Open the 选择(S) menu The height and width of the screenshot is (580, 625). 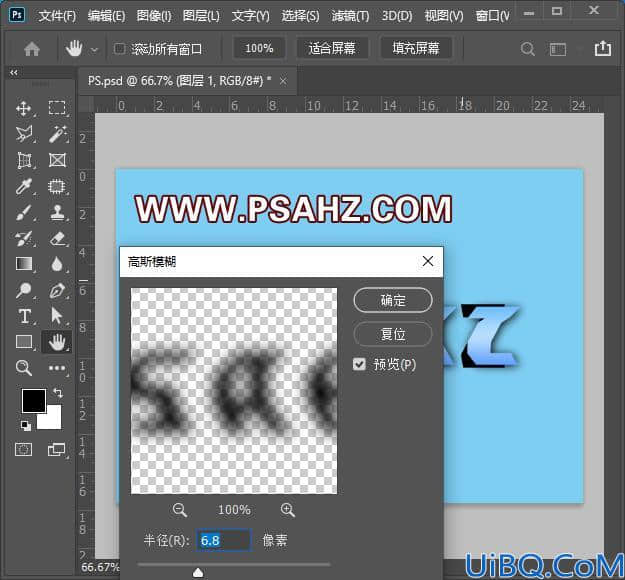[300, 16]
